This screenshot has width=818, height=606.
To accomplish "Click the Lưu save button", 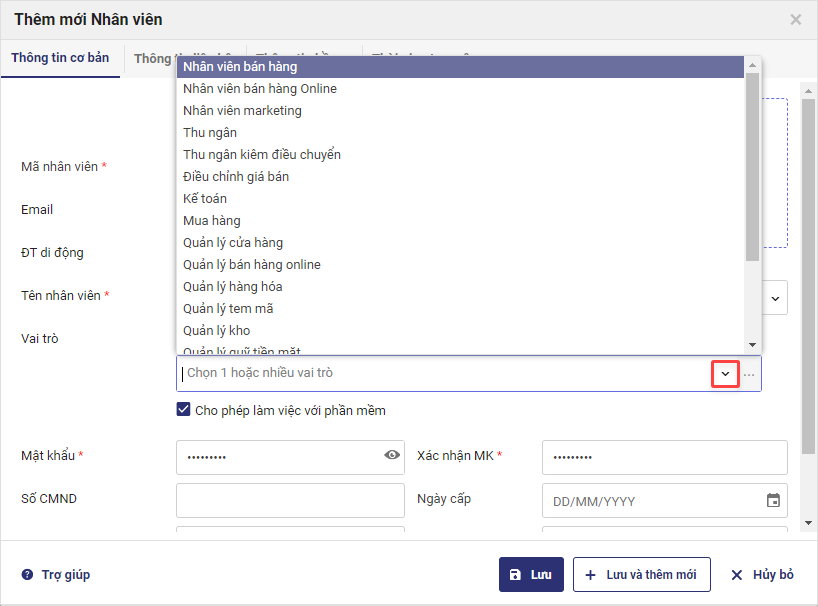I will [x=531, y=575].
